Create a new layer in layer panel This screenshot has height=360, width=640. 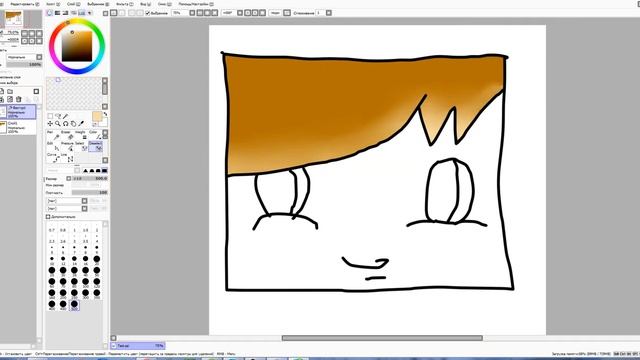2,91
